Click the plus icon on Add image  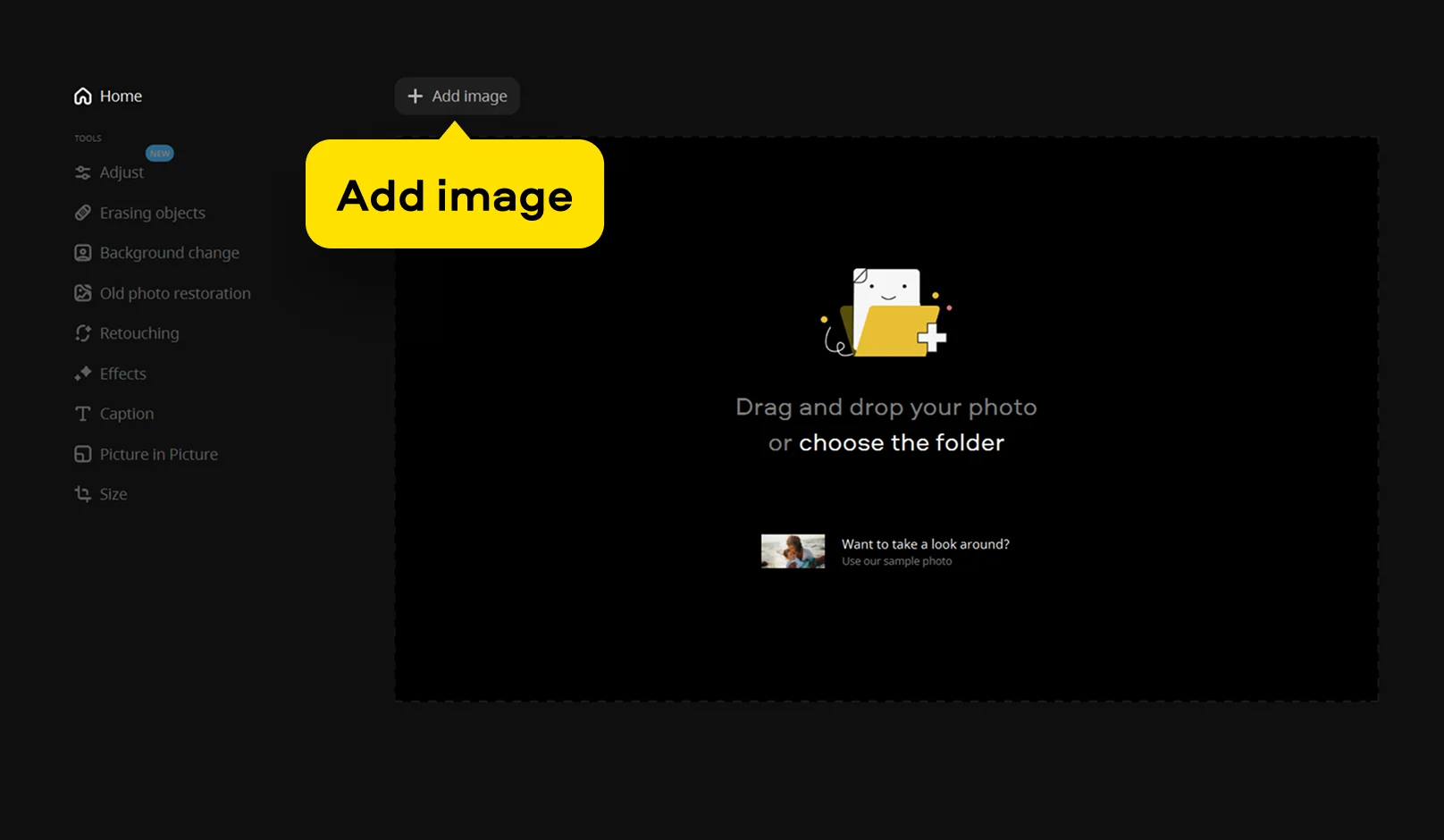click(x=416, y=96)
